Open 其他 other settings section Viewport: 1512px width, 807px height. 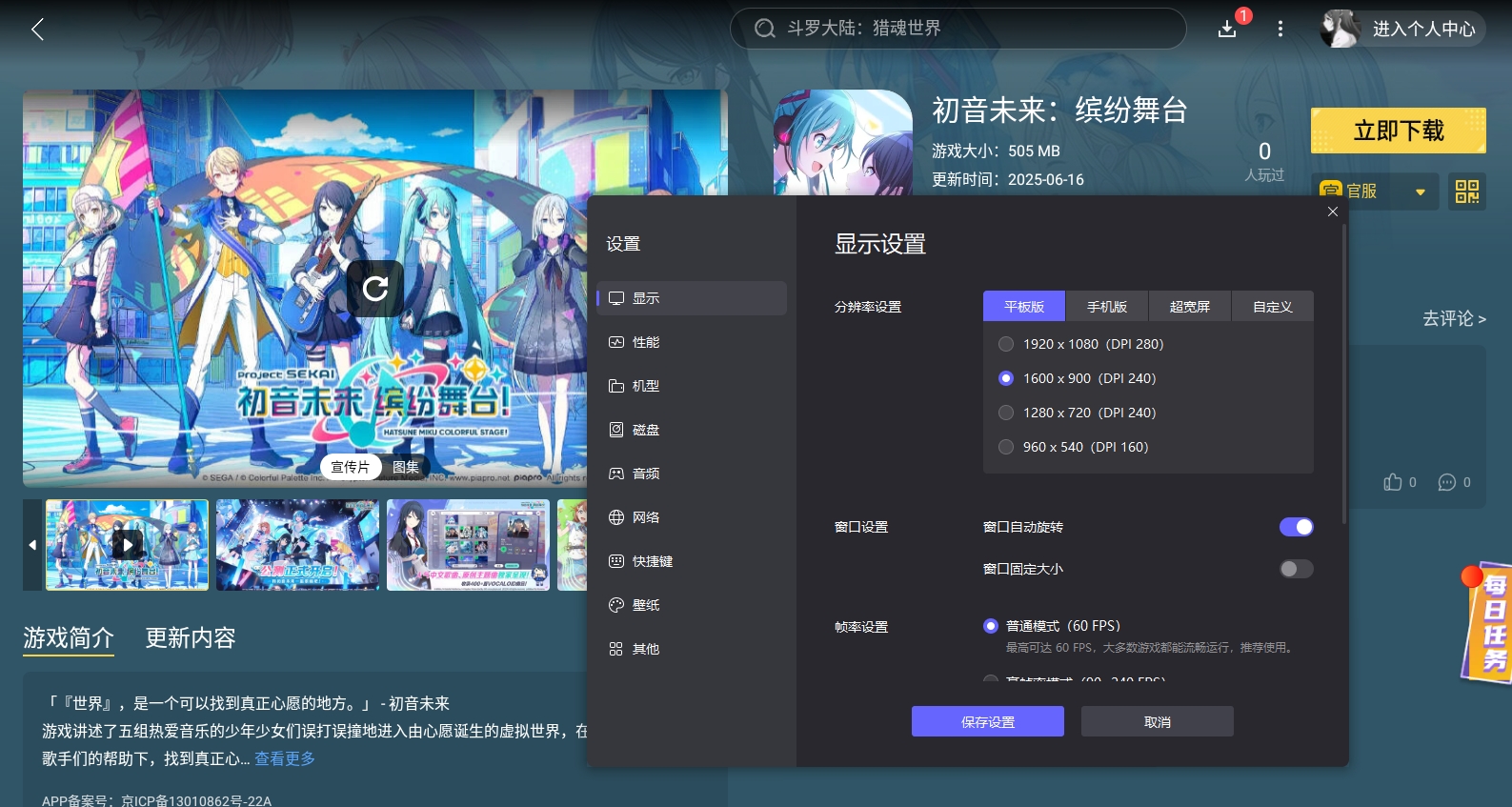[692, 649]
